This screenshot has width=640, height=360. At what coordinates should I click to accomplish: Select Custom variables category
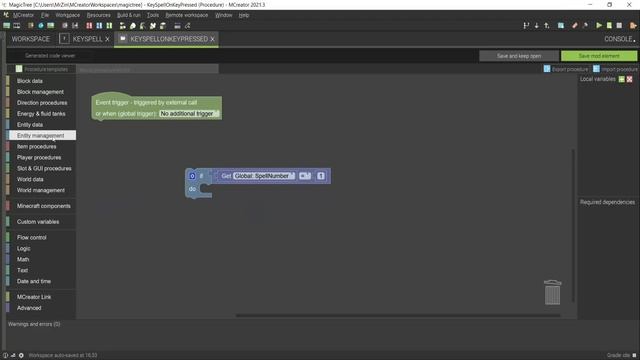(41, 222)
